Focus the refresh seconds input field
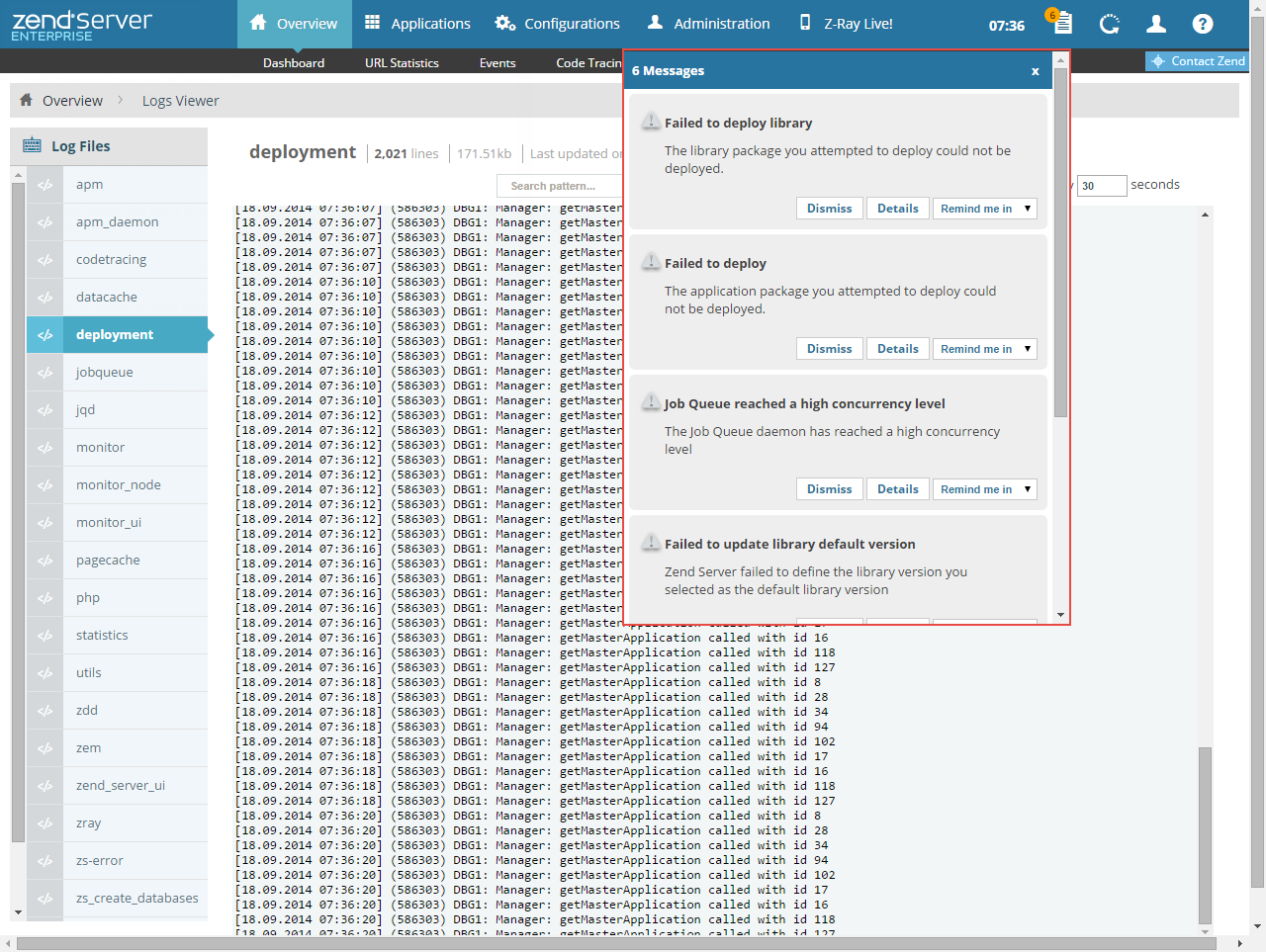Image resolution: width=1266 pixels, height=952 pixels. click(1101, 186)
